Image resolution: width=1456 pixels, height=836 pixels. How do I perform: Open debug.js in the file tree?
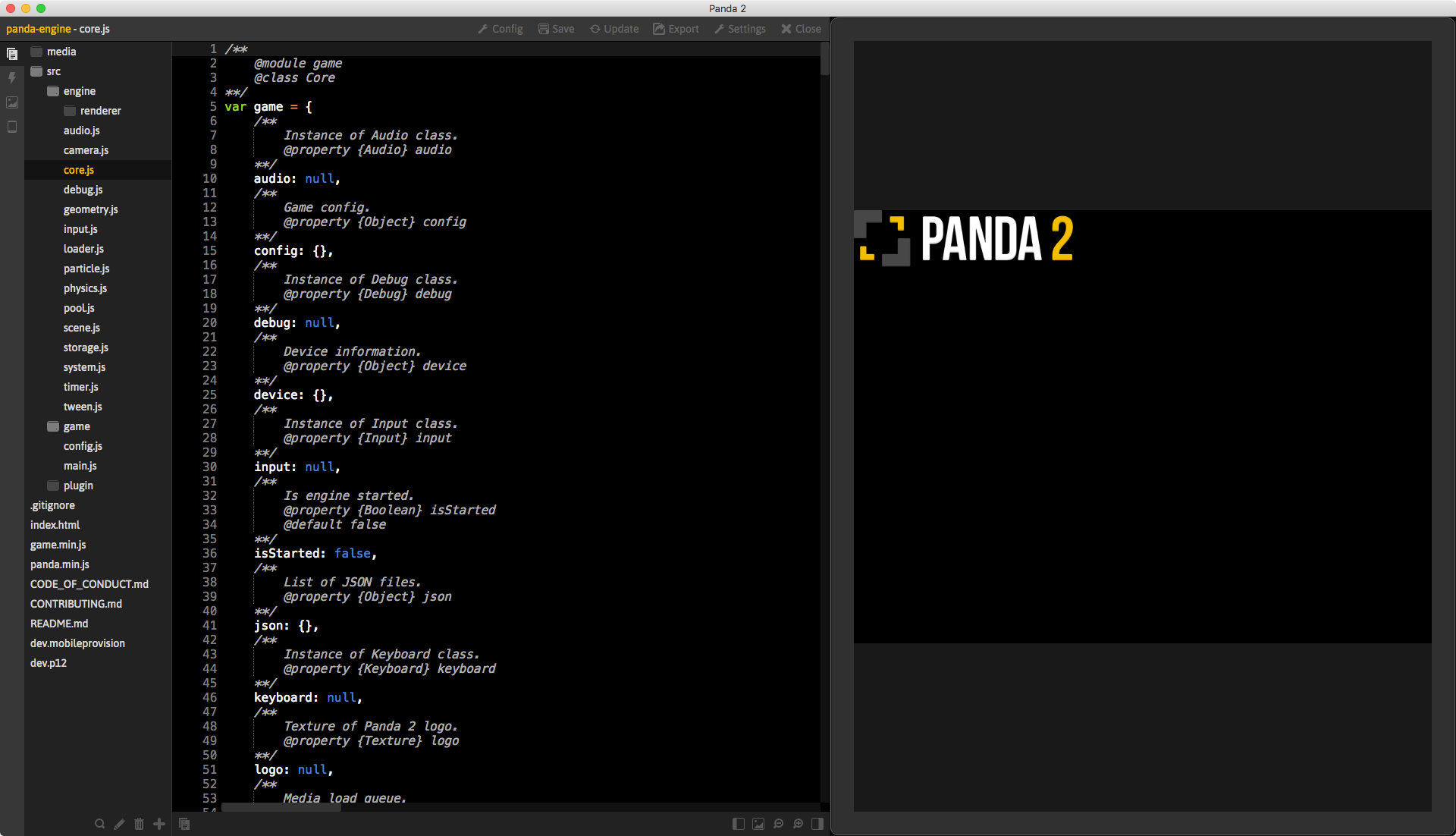click(x=83, y=190)
